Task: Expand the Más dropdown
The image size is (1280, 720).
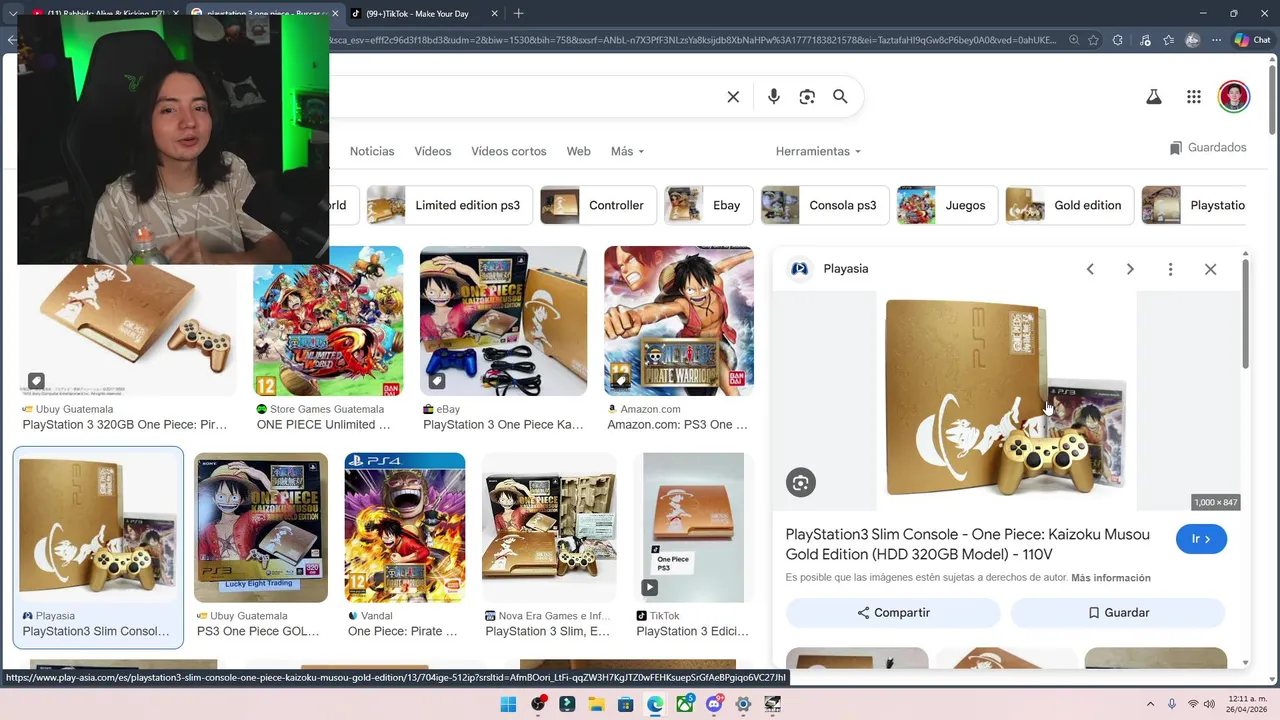Action: (628, 151)
